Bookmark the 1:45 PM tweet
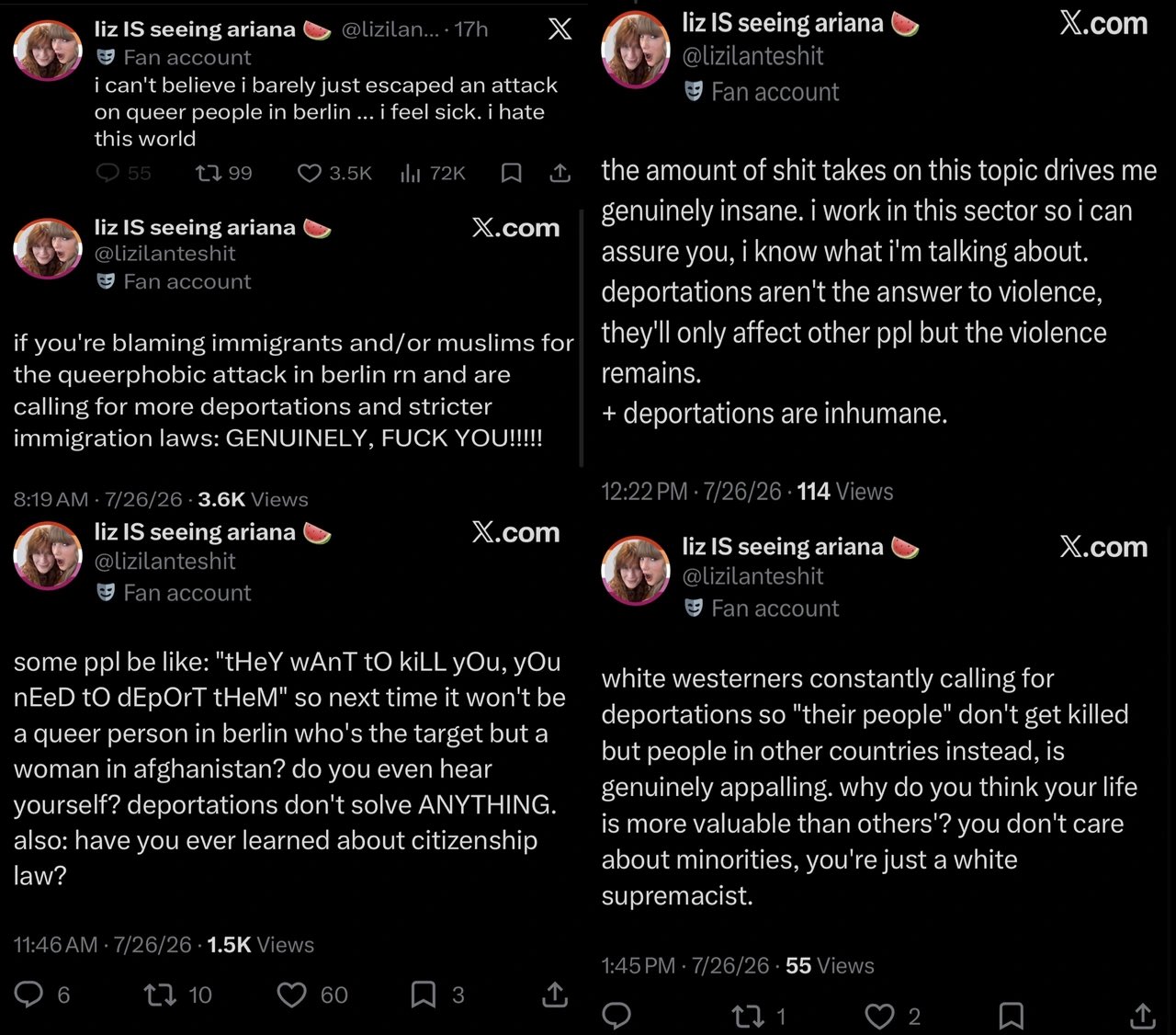Viewport: 1176px width, 1035px height. click(1011, 1016)
